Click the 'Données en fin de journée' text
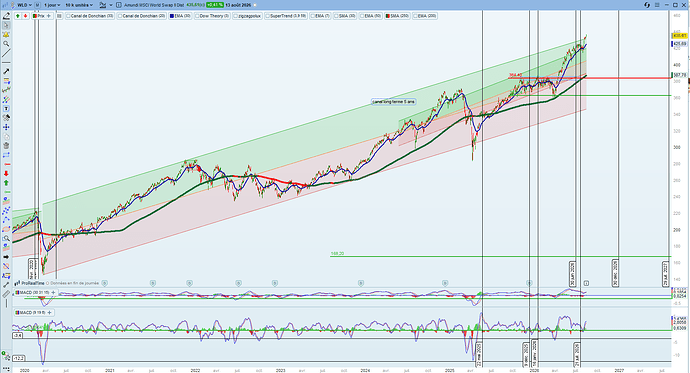The width and height of the screenshot is (690, 373). [75, 283]
